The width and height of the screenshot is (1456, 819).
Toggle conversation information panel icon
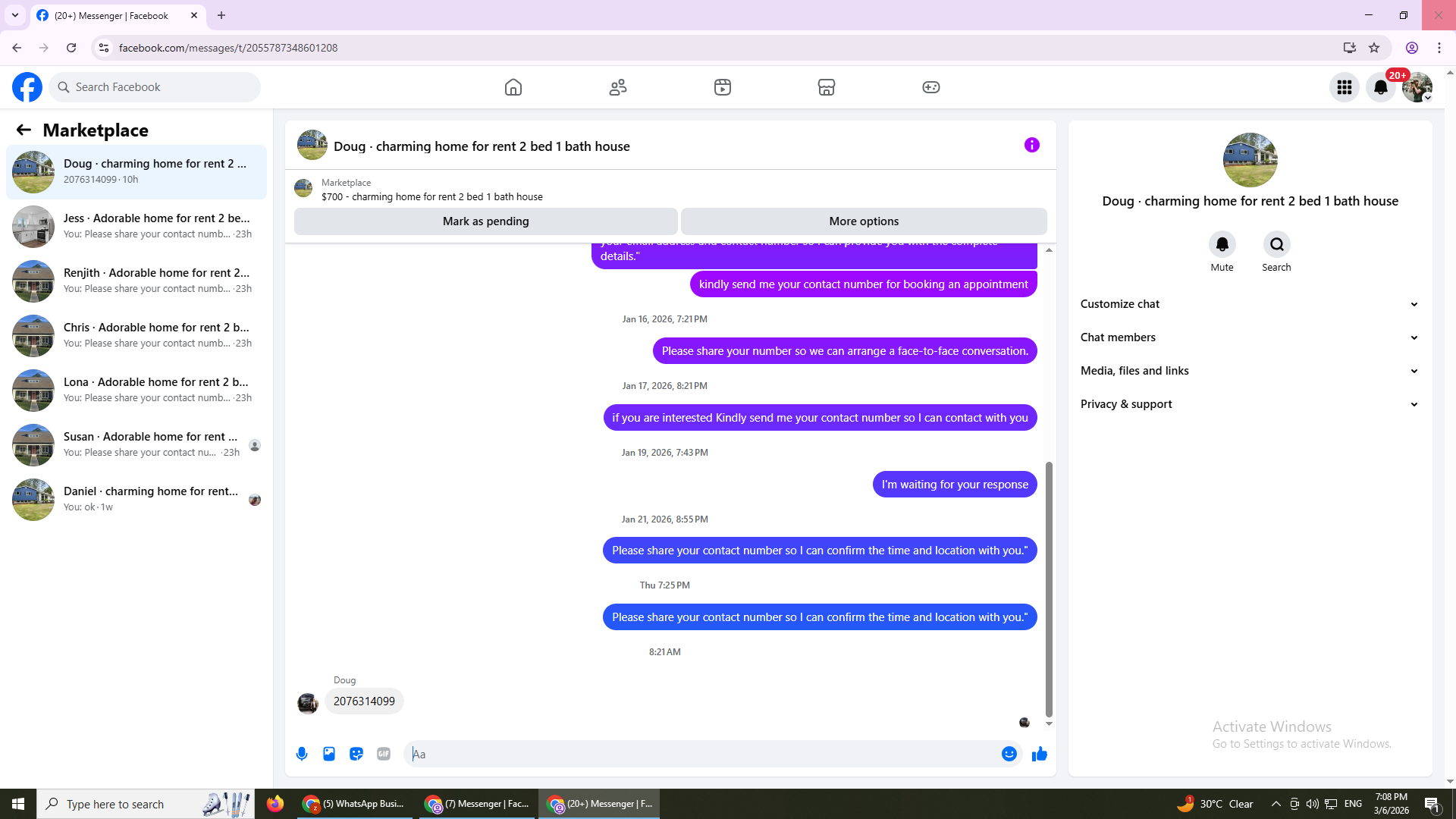click(x=1031, y=145)
